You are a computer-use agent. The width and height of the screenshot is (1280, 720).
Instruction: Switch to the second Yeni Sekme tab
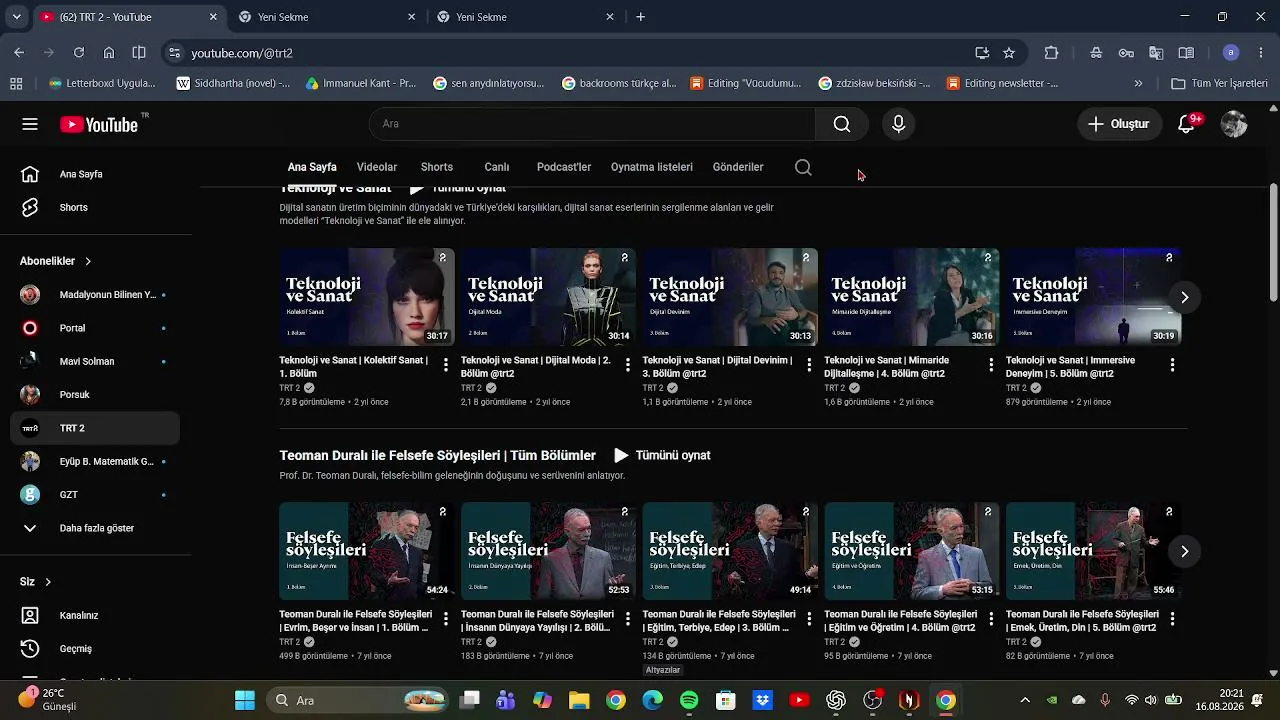[525, 17]
